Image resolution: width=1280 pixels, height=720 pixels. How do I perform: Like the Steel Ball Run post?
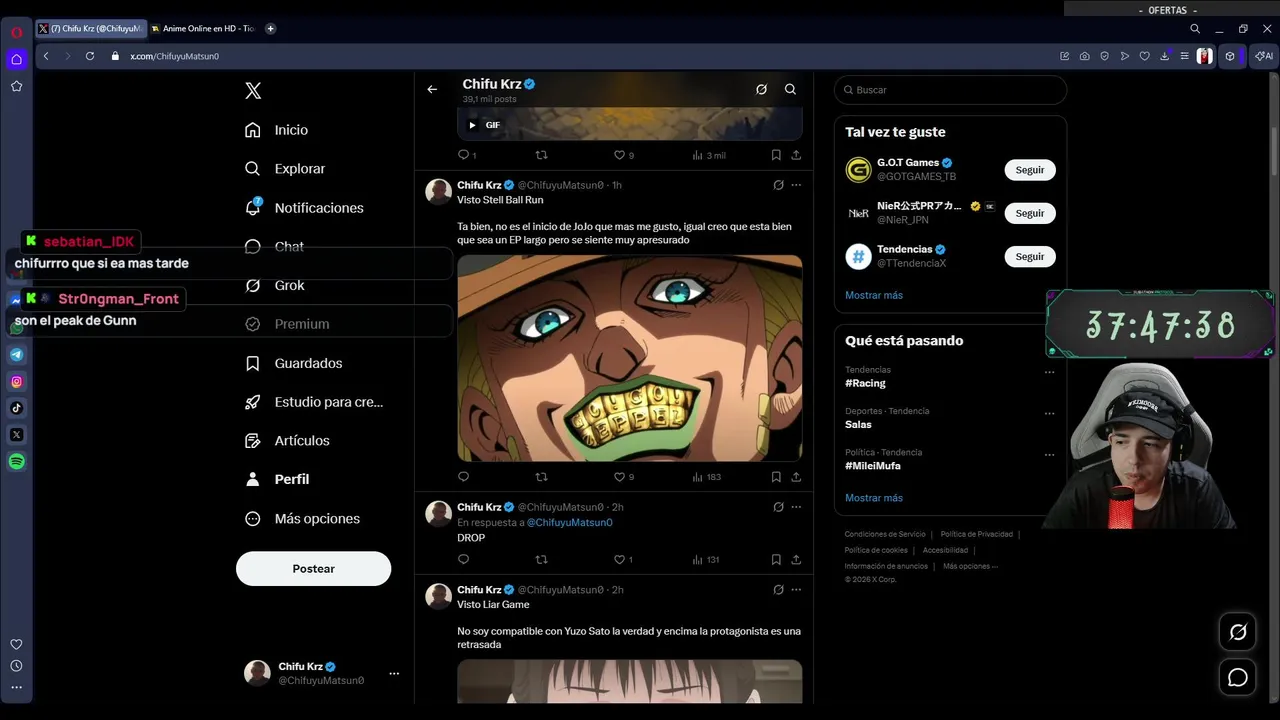[619, 477]
